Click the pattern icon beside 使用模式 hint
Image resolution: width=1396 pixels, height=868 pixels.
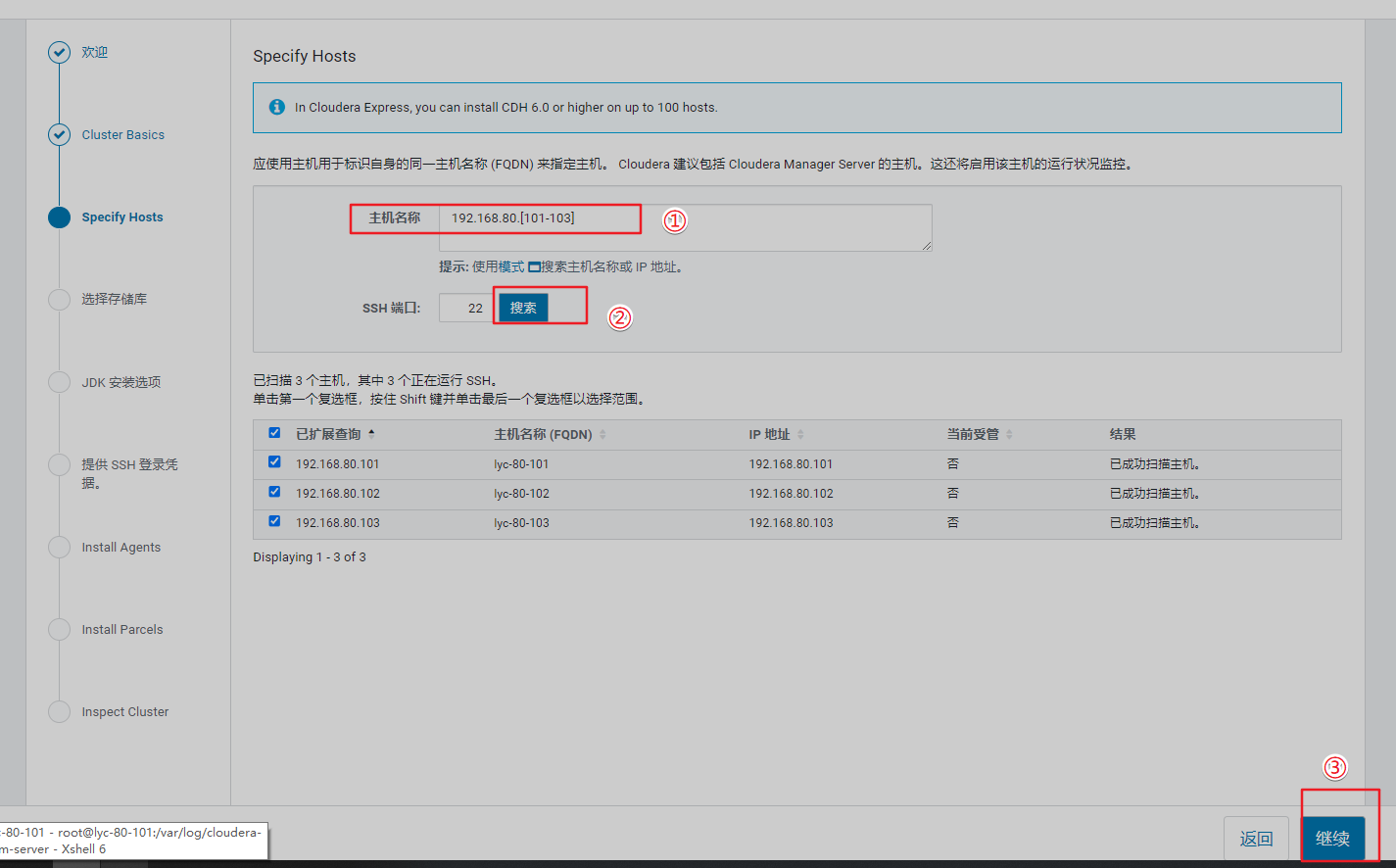(534, 266)
